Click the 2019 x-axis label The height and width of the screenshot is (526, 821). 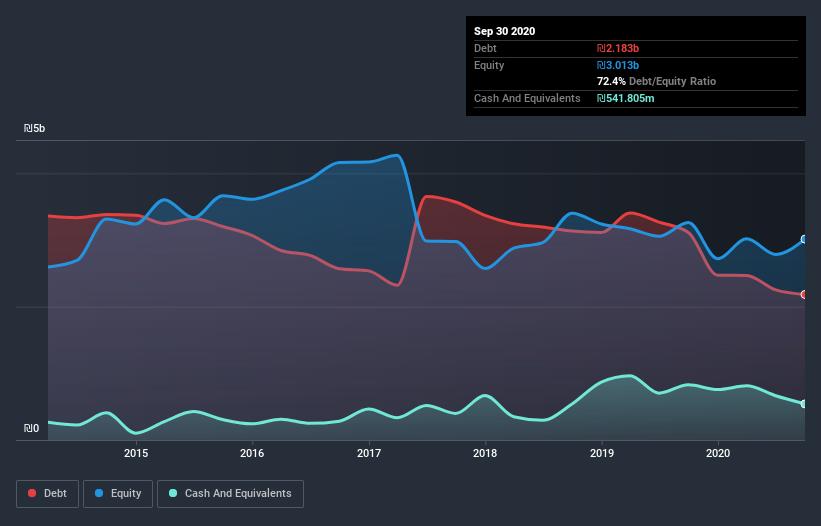[x=602, y=453]
